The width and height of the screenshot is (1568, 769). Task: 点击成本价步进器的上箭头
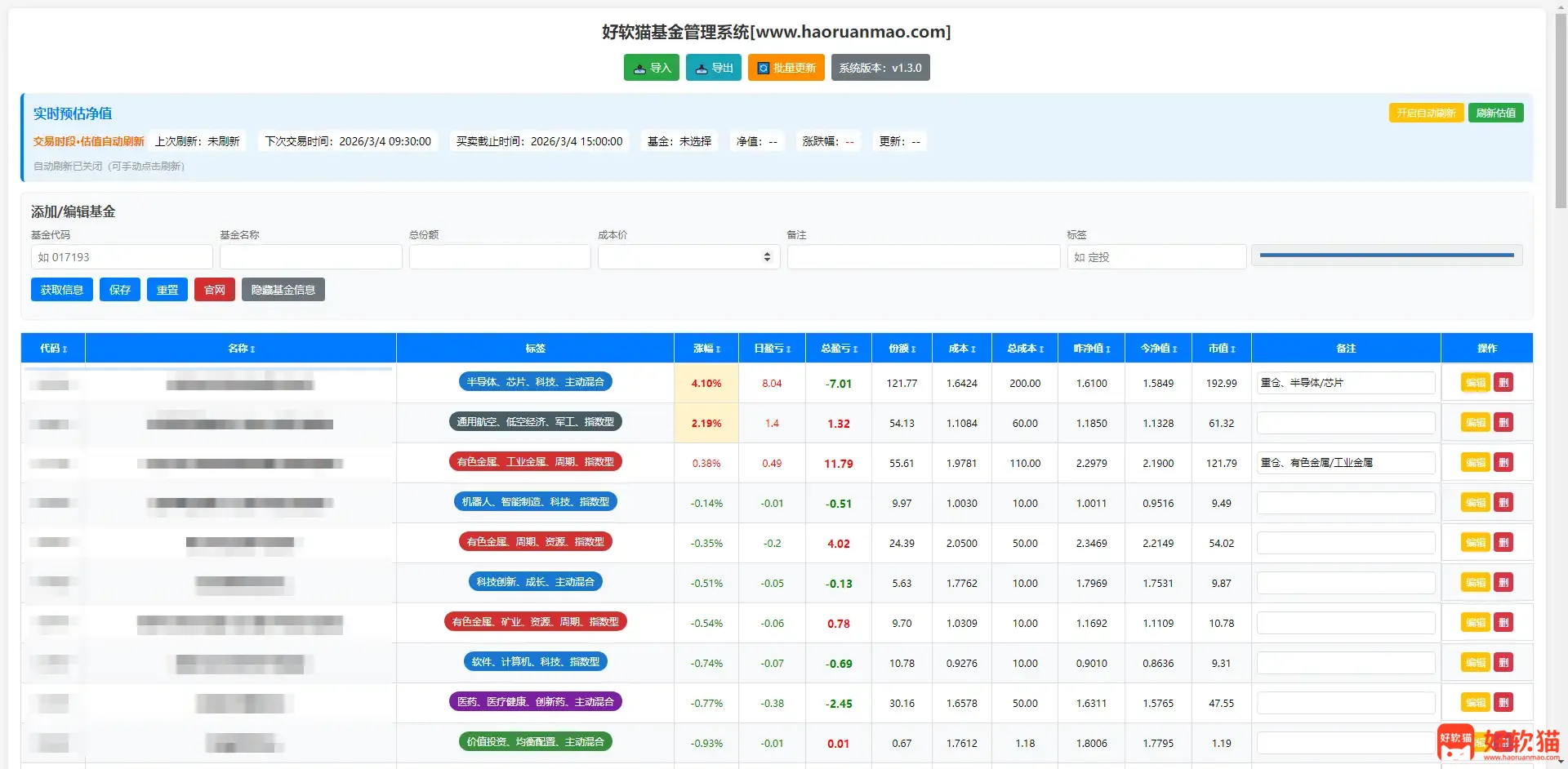click(766, 253)
